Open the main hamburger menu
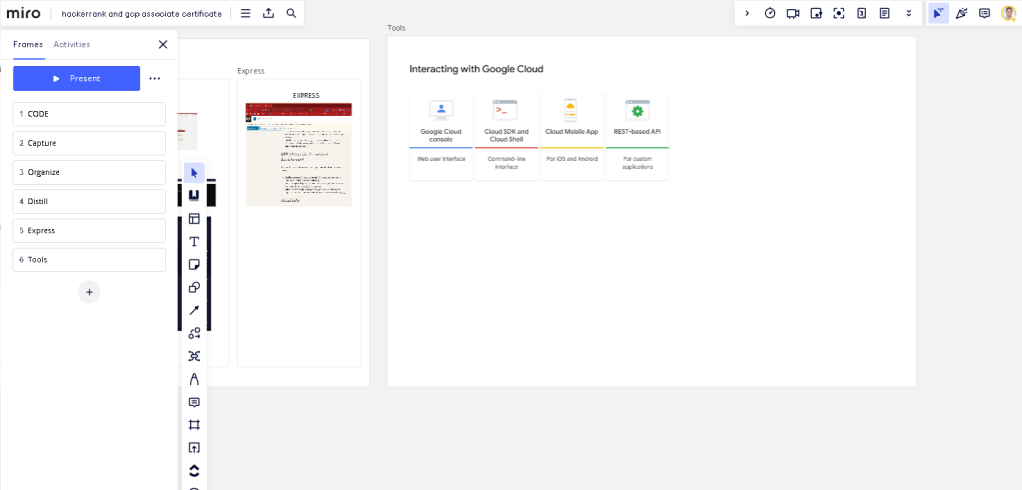This screenshot has height=490, width=1022. (x=246, y=13)
